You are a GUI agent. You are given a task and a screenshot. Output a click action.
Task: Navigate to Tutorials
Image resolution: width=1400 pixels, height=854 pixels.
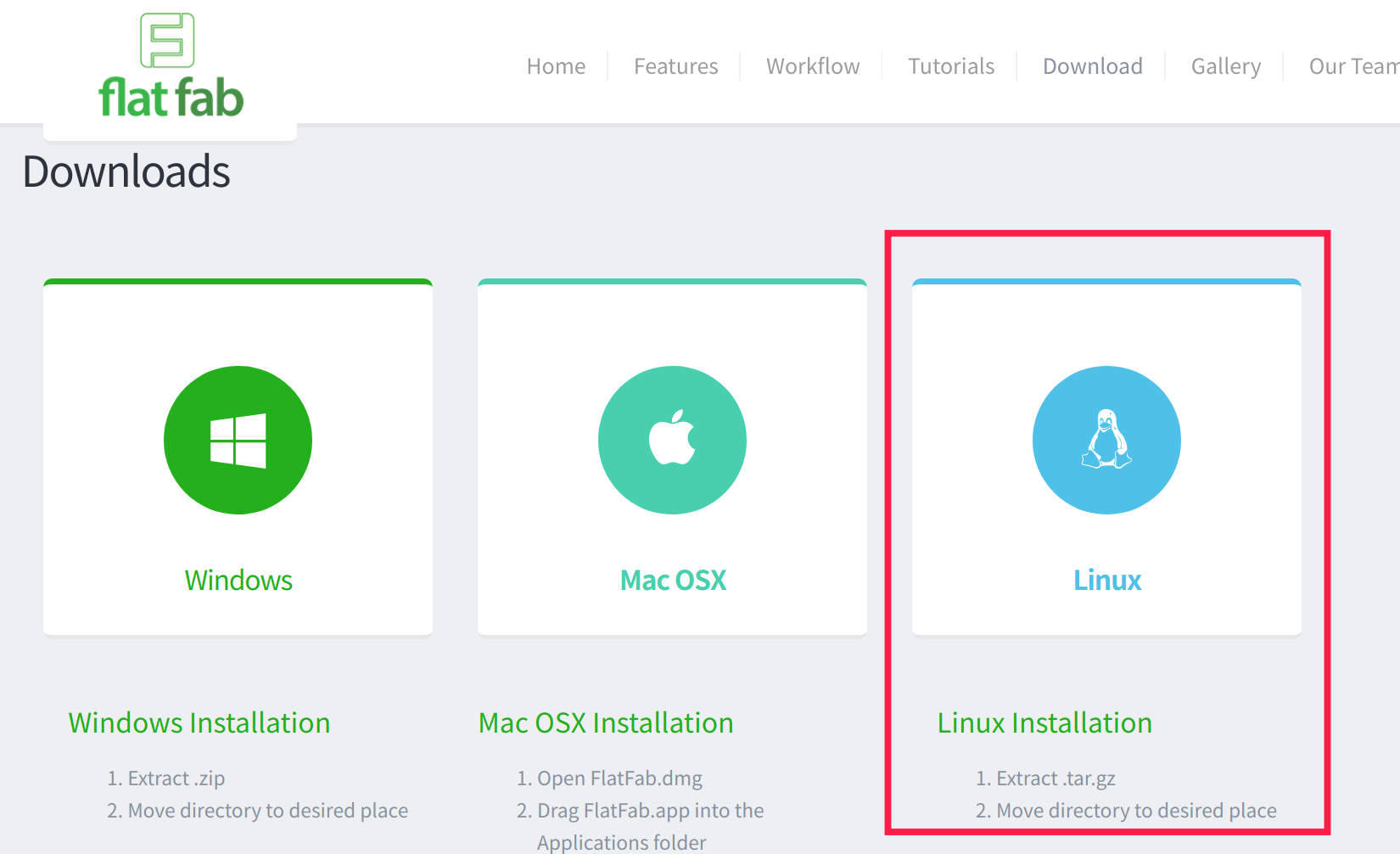pyautogui.click(x=951, y=66)
